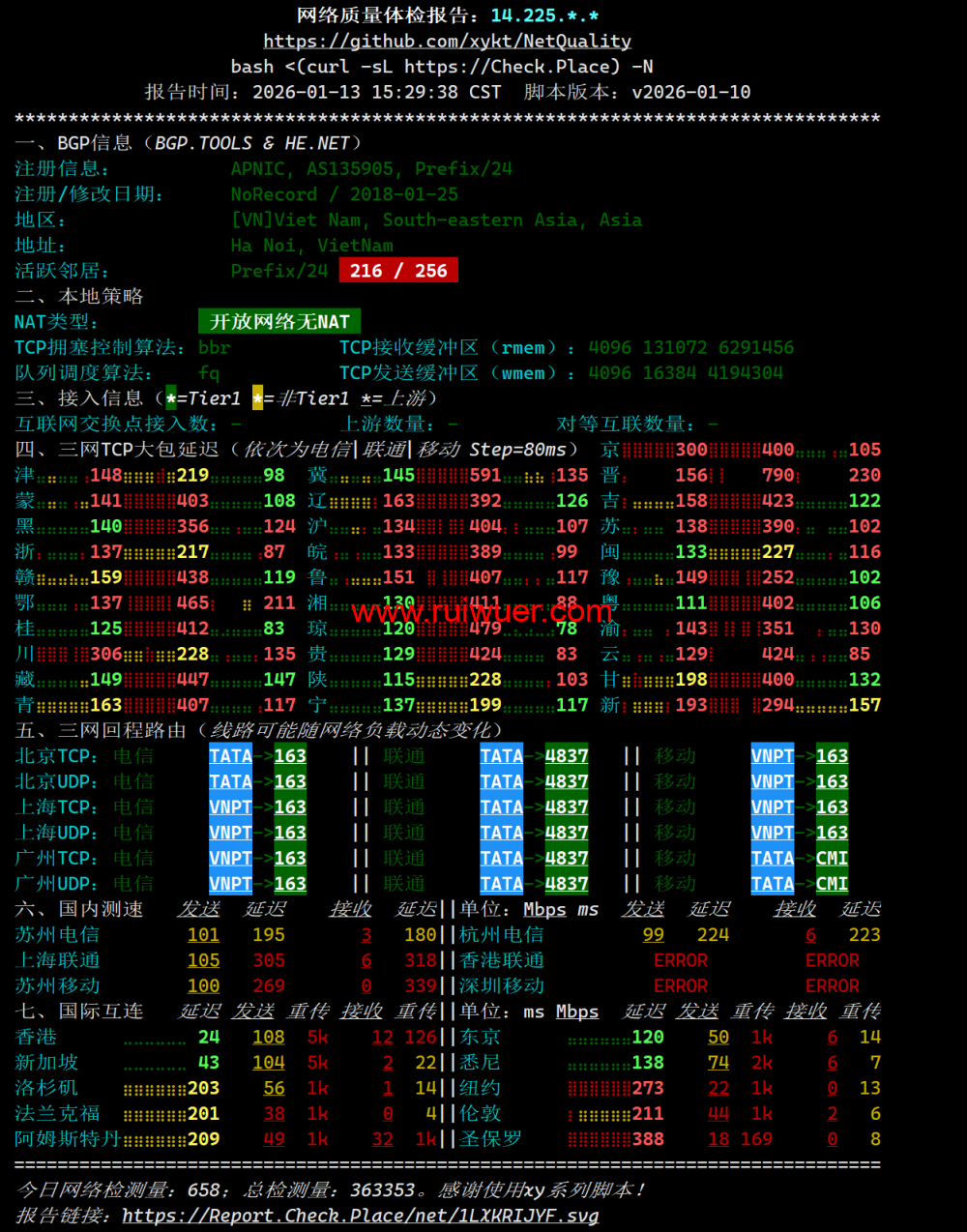This screenshot has height=1232, width=967.
Task: Select the TATA badge in 北京TCP 电信 route
Action: [x=230, y=756]
